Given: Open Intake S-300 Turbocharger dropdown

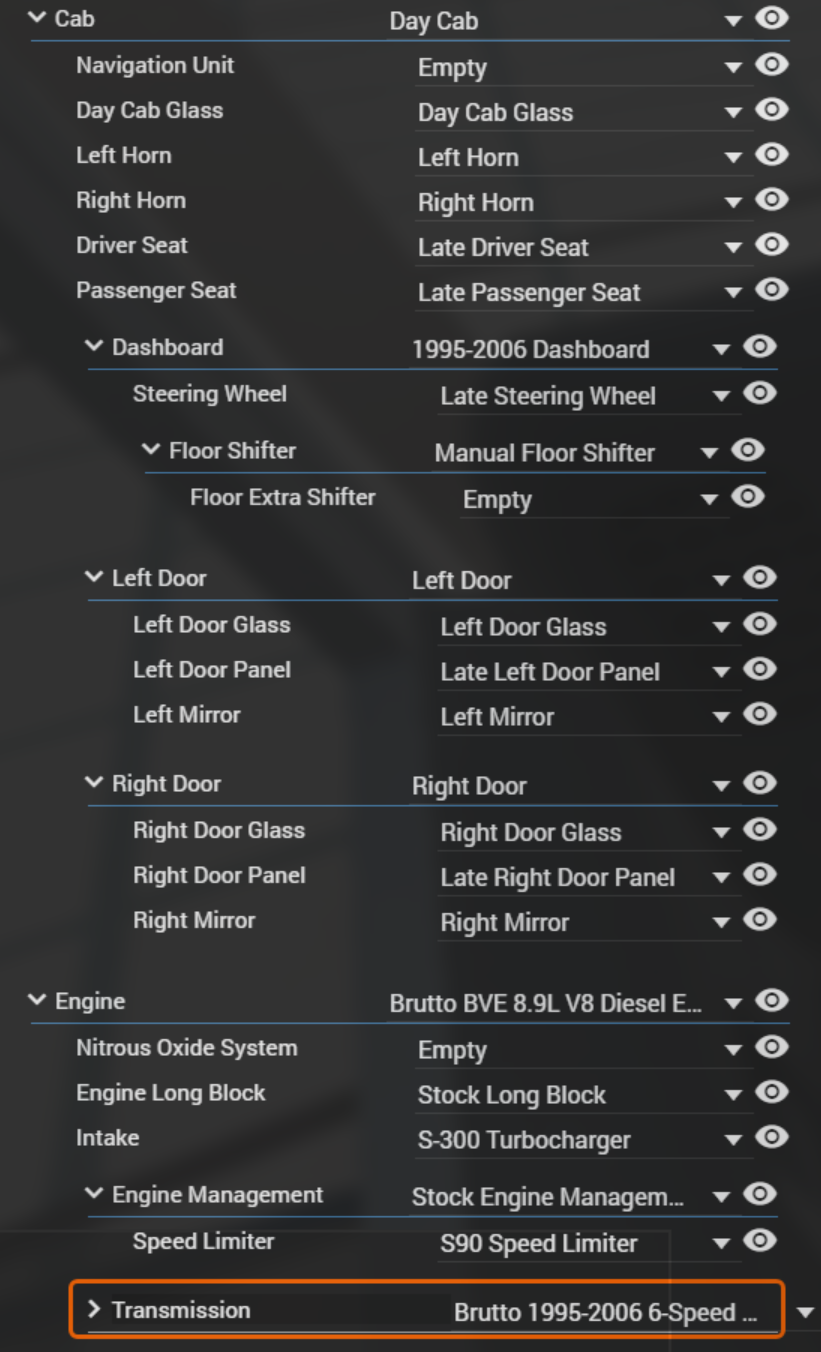Looking at the screenshot, I should (733, 1139).
